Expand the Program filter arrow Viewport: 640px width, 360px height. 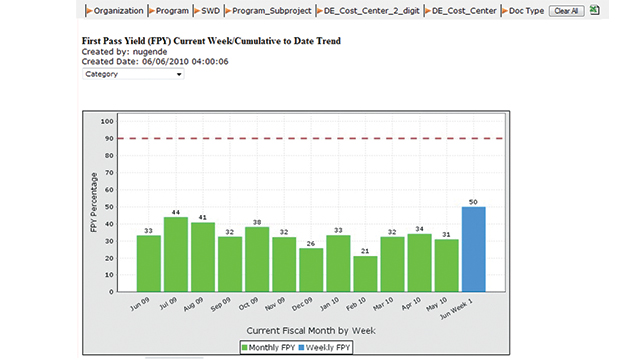tap(151, 11)
